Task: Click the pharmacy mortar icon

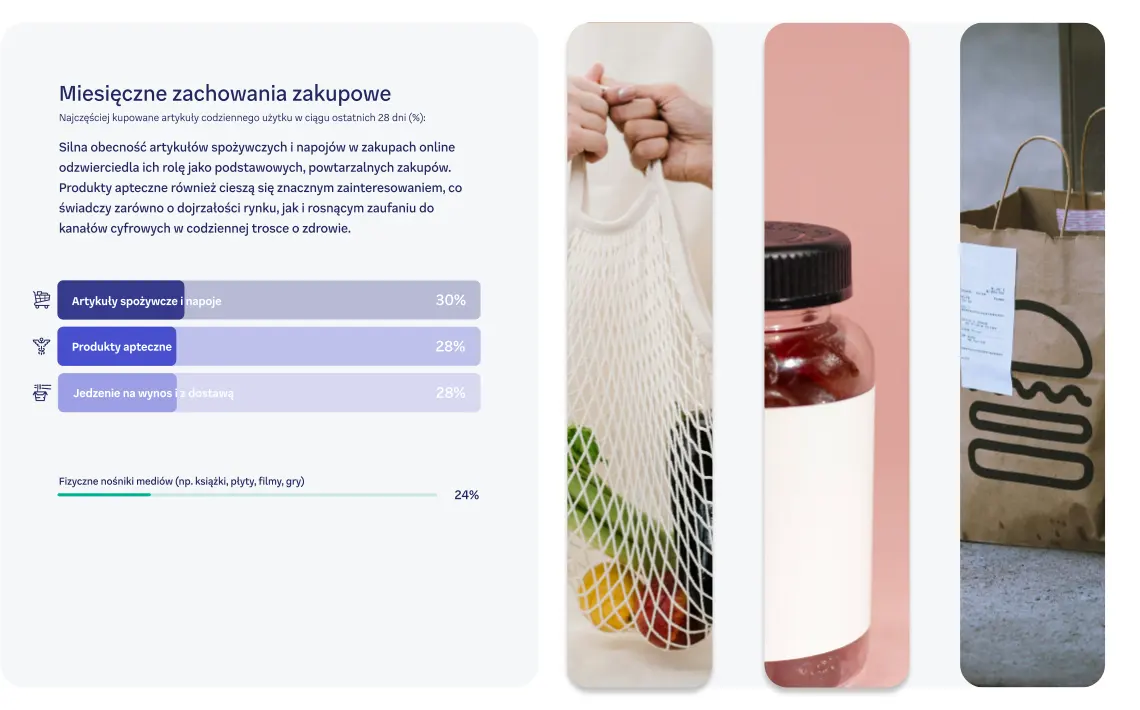Action: (x=41, y=346)
